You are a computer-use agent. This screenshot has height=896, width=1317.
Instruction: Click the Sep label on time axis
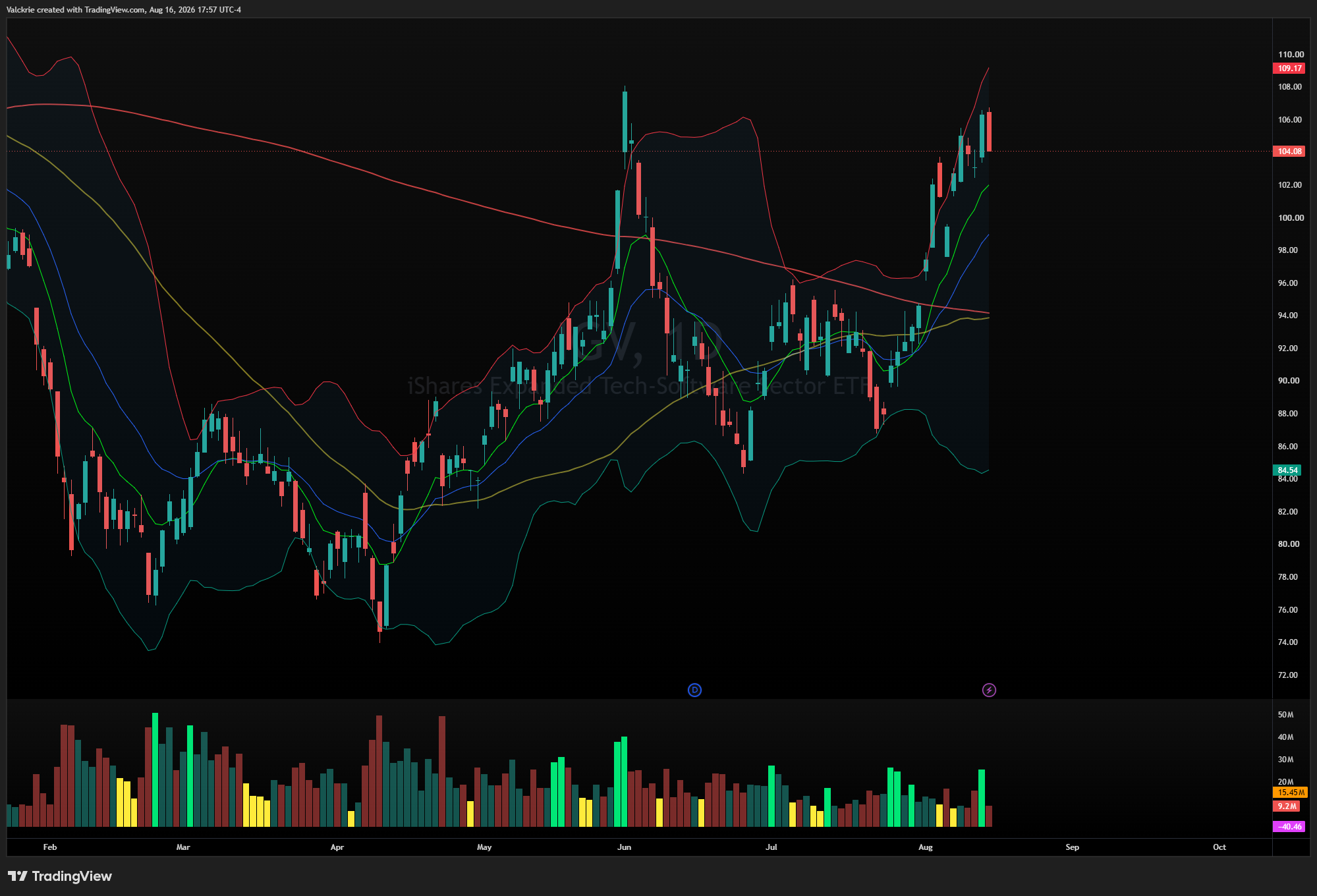click(x=1073, y=847)
